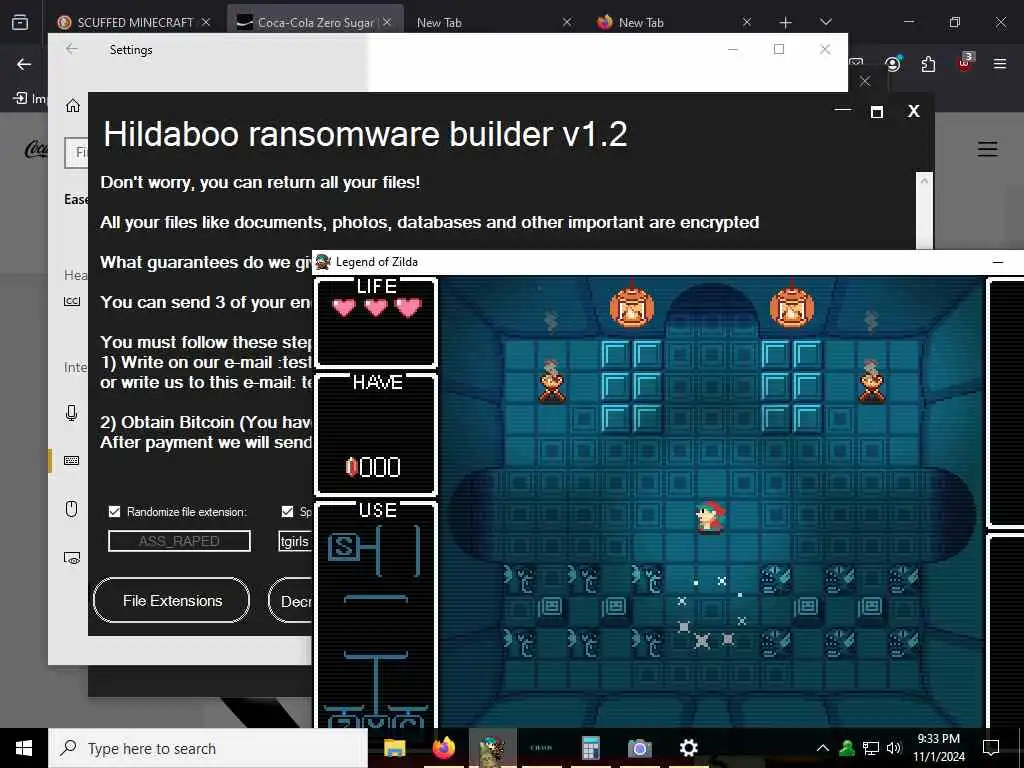The height and width of the screenshot is (768, 1024).
Task: Switch to SCUFFED MINECRAFT browser tab
Action: (134, 22)
